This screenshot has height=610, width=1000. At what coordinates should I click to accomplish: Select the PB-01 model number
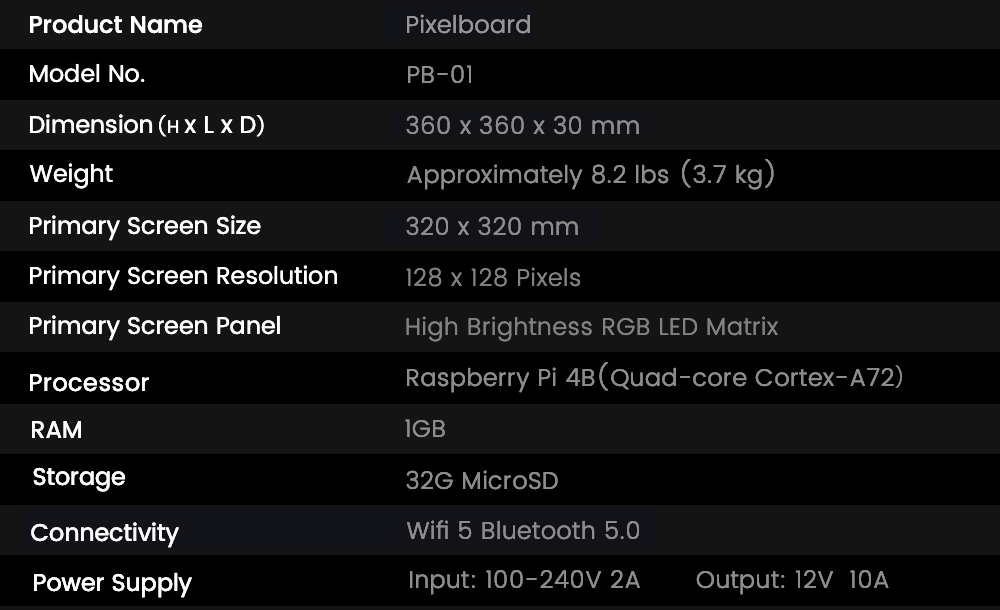pyautogui.click(x=440, y=75)
